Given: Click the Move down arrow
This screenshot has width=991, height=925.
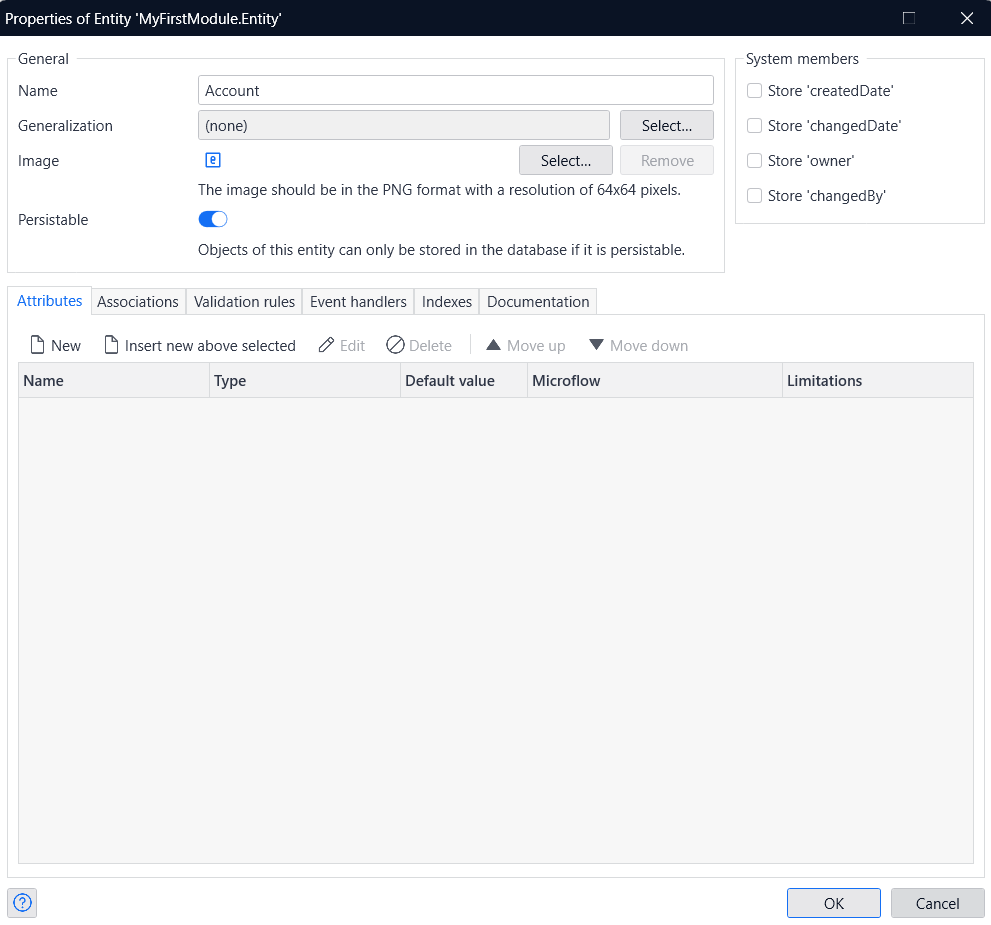Looking at the screenshot, I should (596, 345).
